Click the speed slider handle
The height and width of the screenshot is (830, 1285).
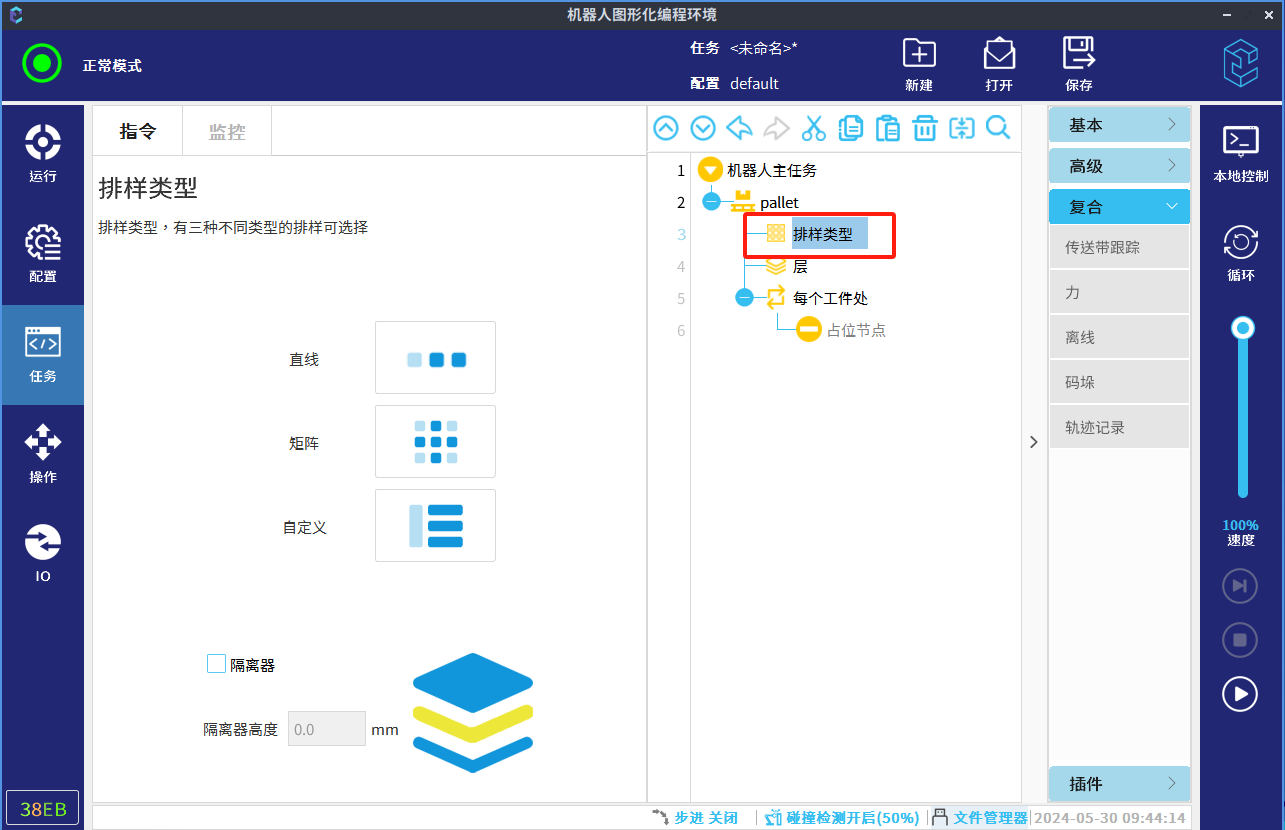tap(1243, 328)
